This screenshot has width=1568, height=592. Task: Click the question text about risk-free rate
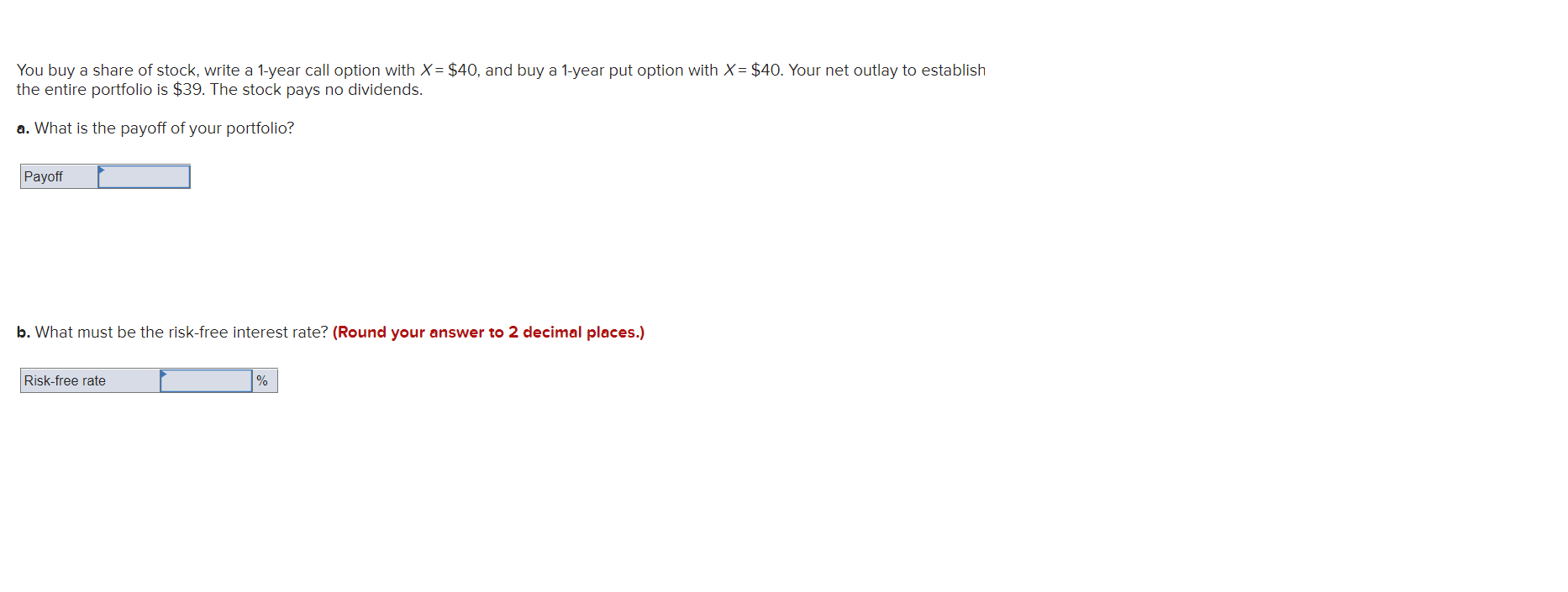[x=181, y=332]
